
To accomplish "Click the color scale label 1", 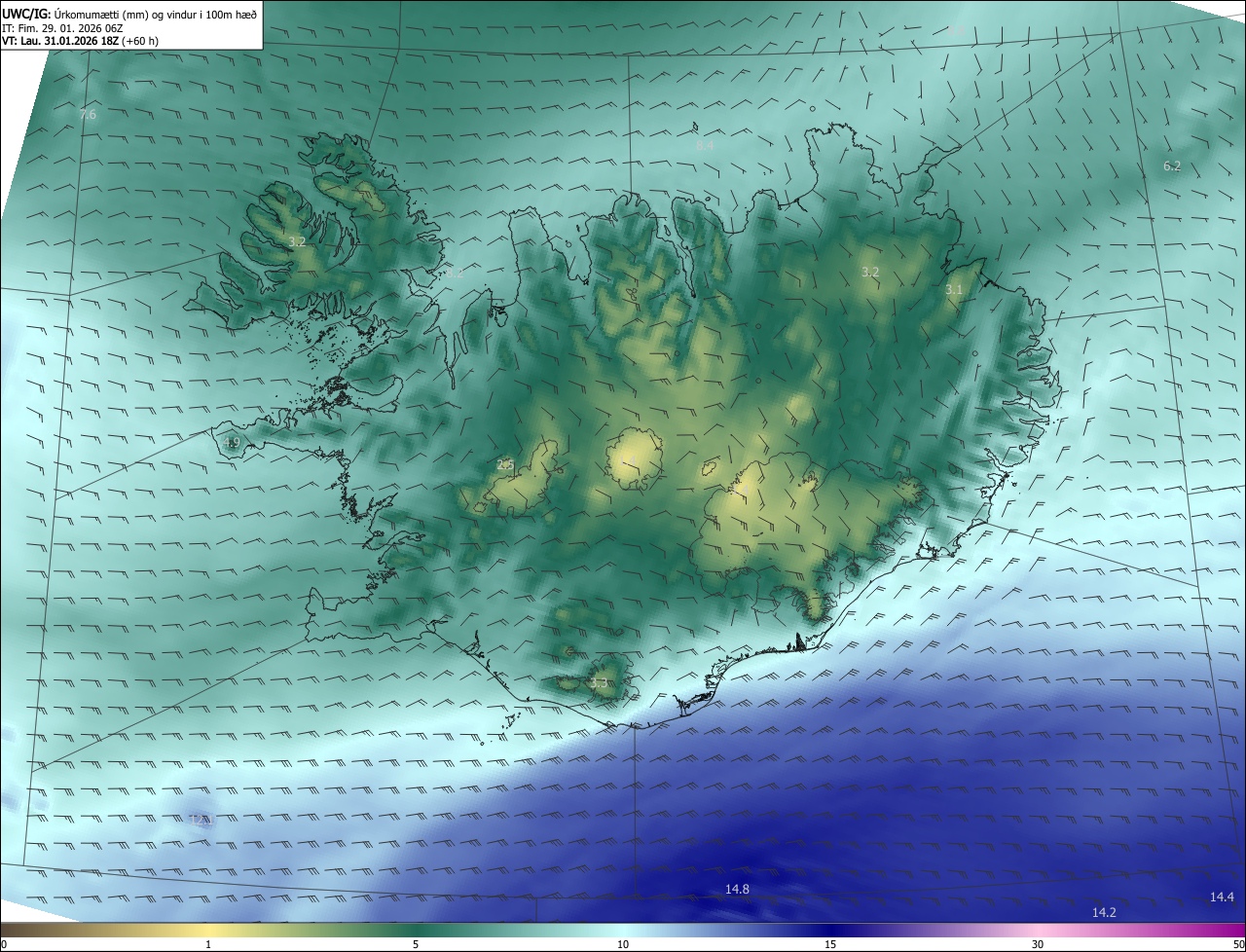I will click(208, 944).
